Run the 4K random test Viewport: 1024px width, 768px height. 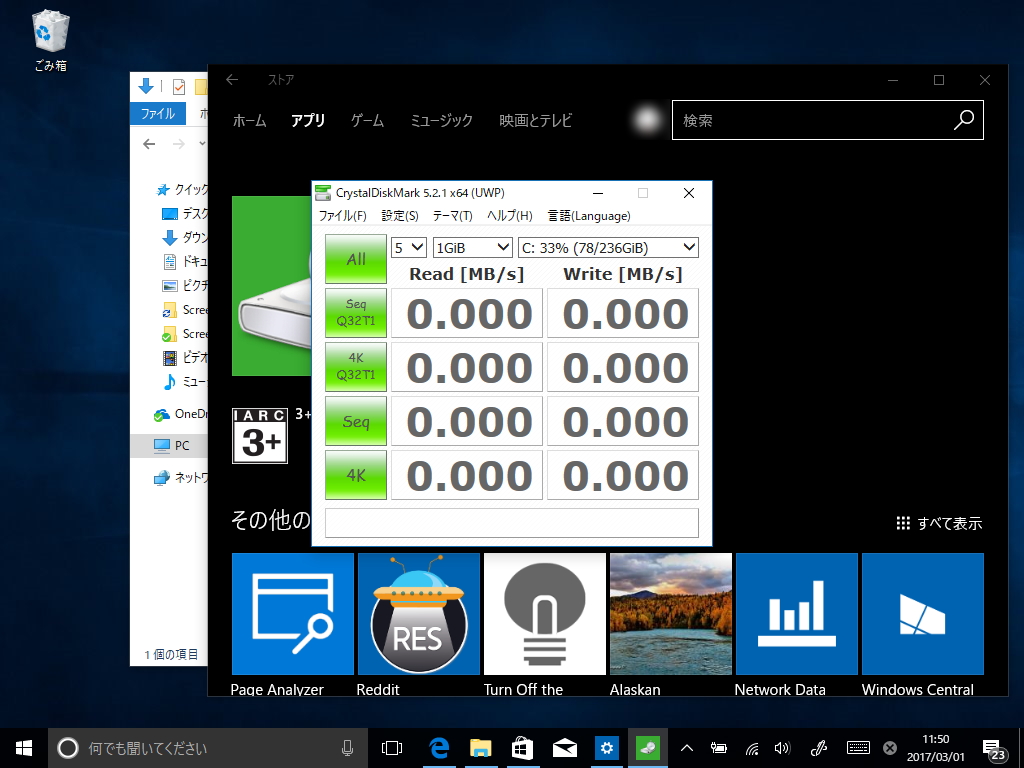(x=355, y=475)
